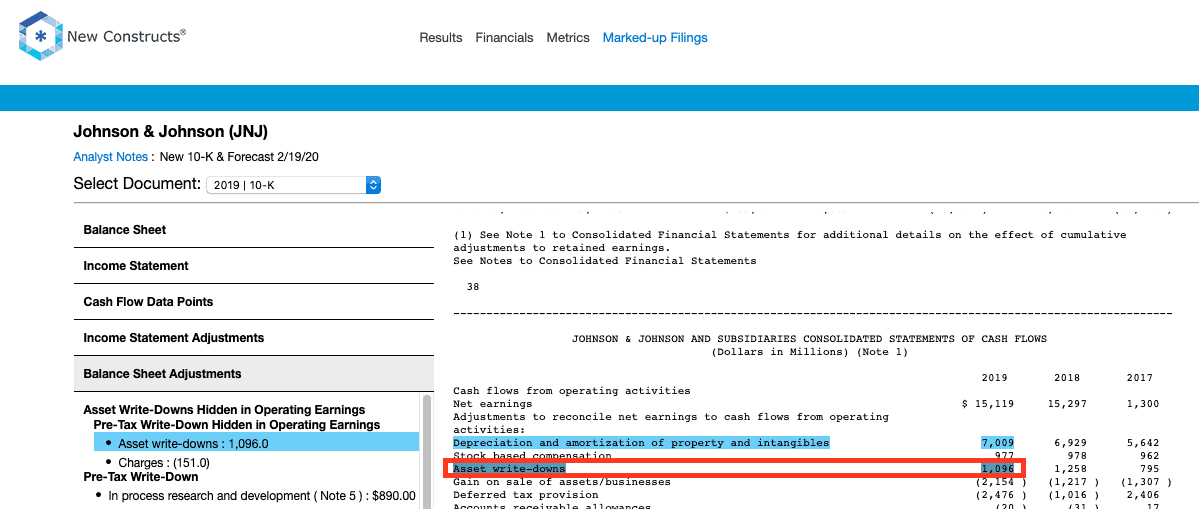Collapse Balance Sheet Adjustments section
1199x509 pixels.
254,374
